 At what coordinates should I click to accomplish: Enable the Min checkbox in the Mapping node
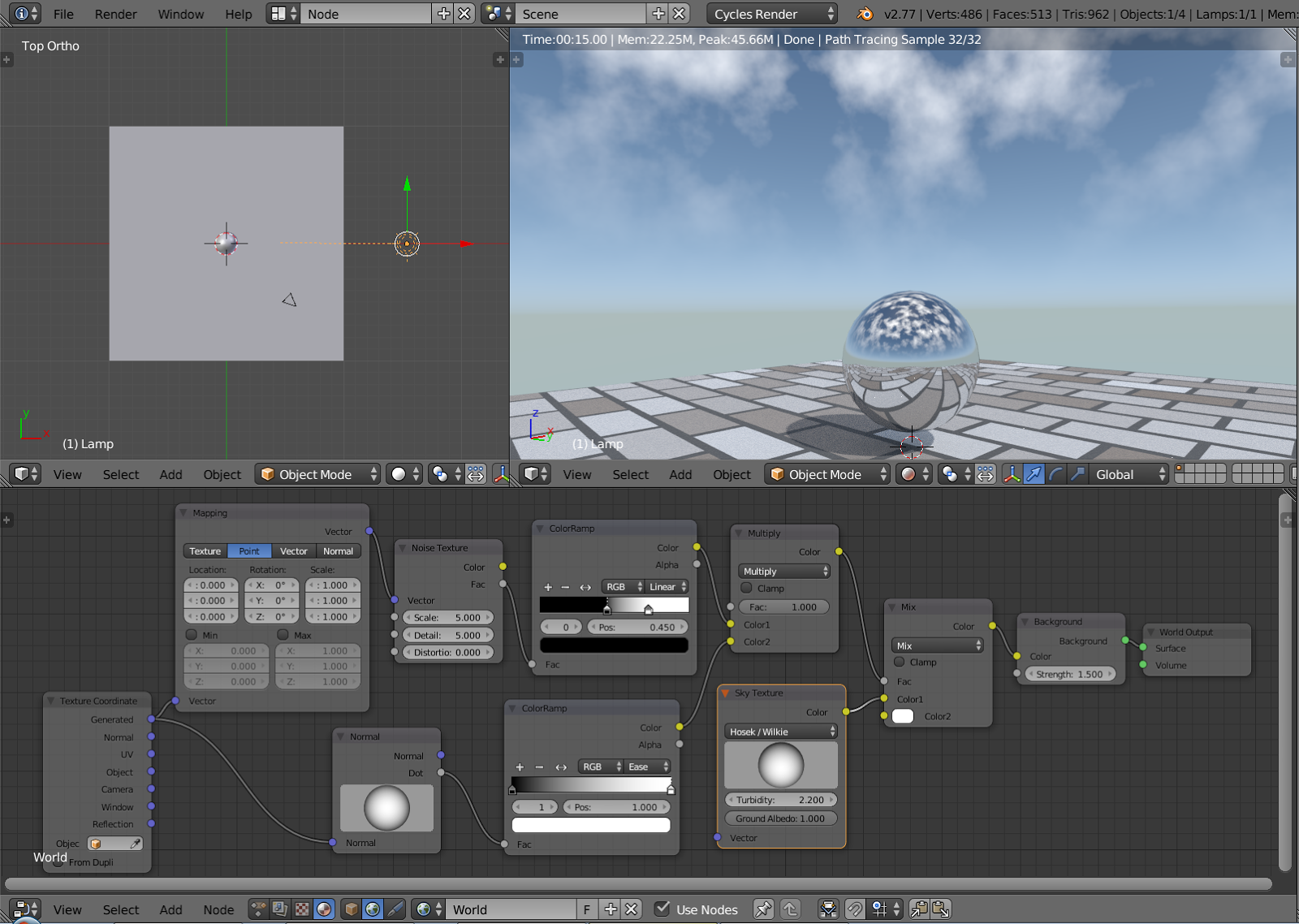[193, 635]
